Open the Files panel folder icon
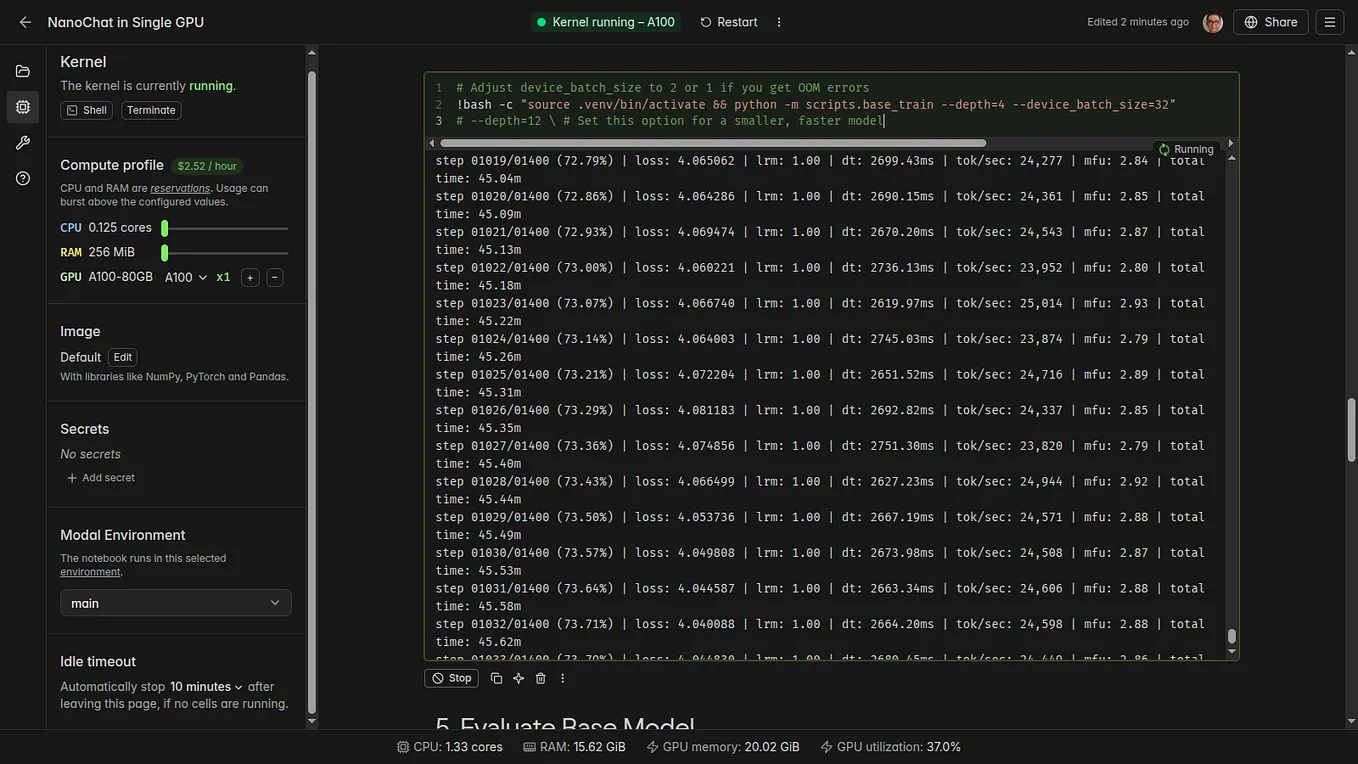 [x=23, y=71]
